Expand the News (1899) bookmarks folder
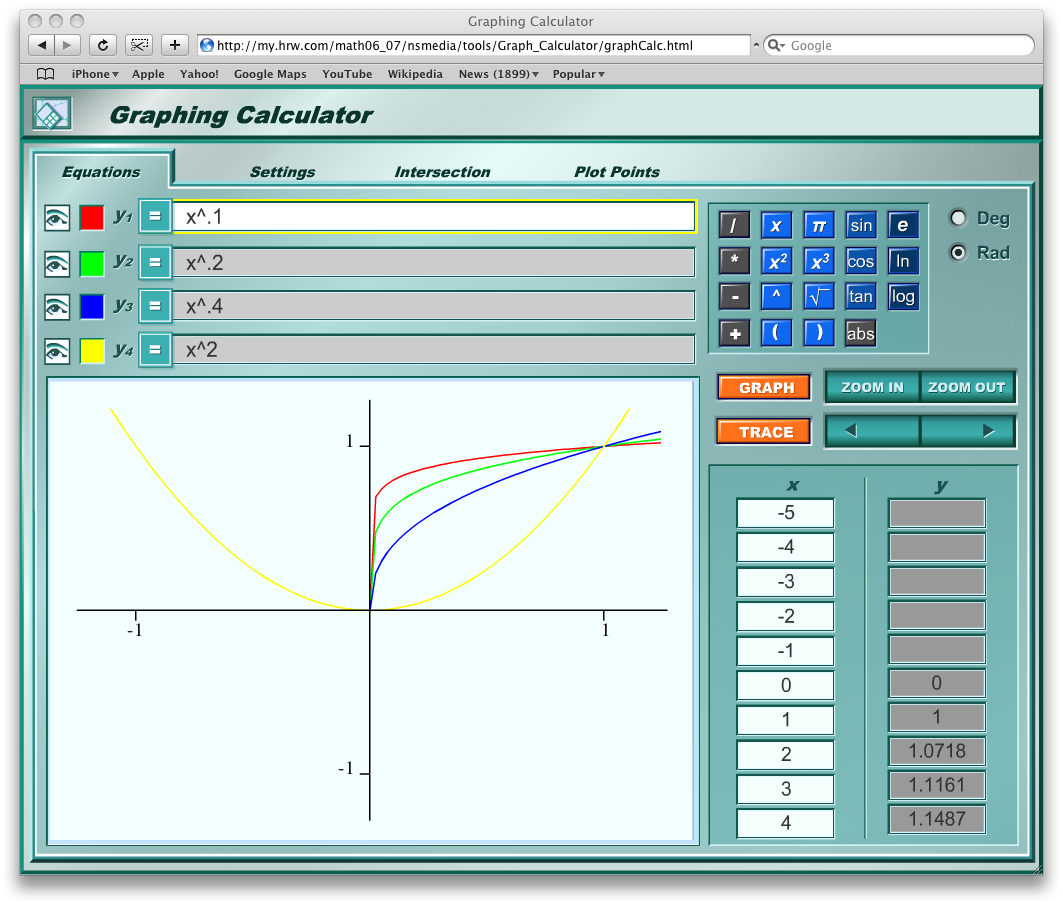 [x=498, y=74]
